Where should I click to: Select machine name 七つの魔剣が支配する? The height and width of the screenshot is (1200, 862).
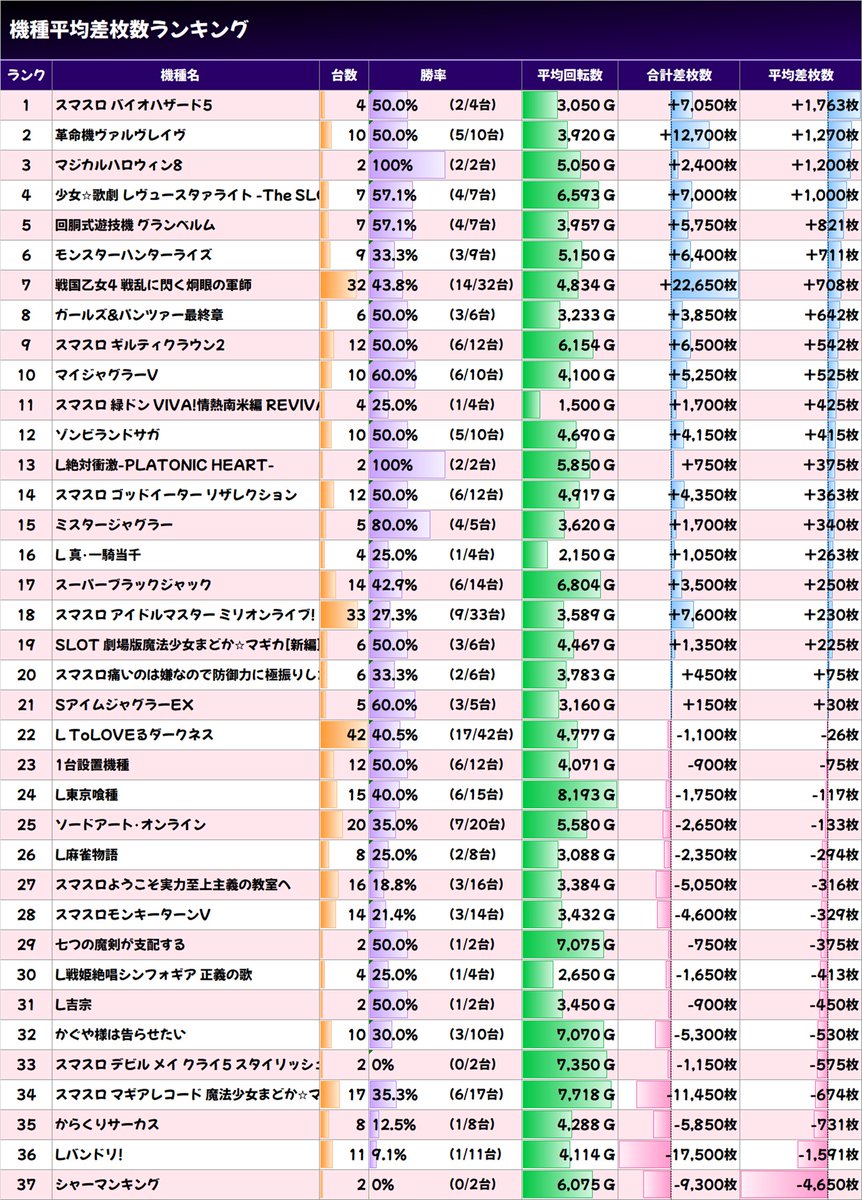[x=120, y=945]
